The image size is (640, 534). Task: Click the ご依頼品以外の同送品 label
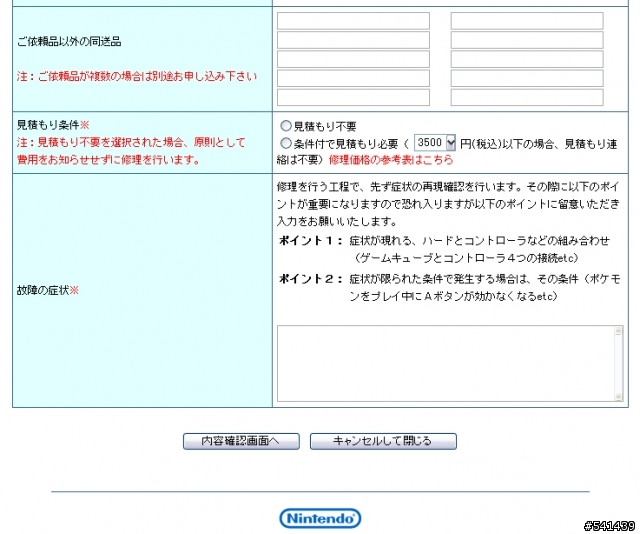[x=69, y=41]
